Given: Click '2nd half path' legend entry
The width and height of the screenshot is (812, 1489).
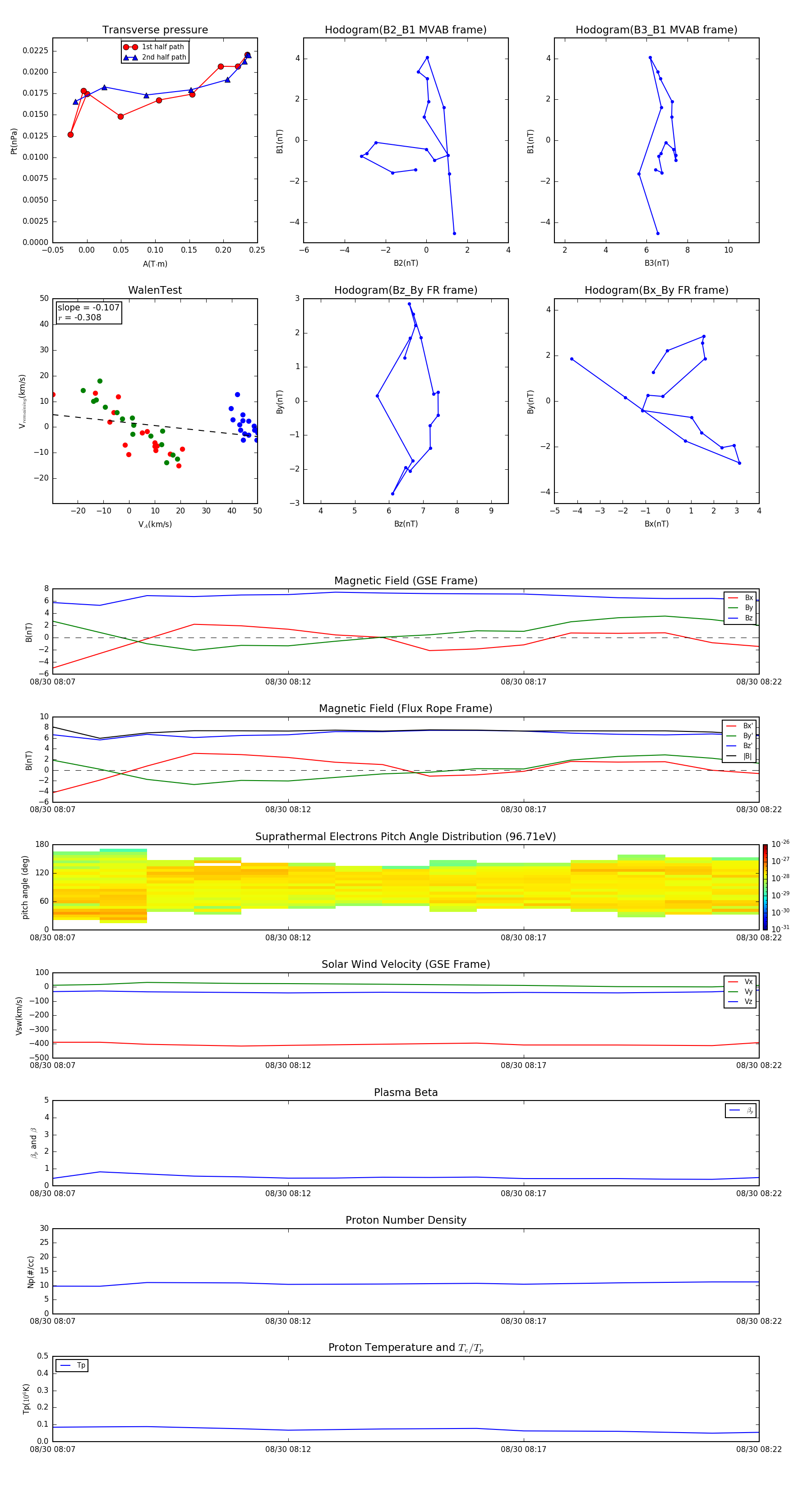Looking at the screenshot, I should click(155, 57).
